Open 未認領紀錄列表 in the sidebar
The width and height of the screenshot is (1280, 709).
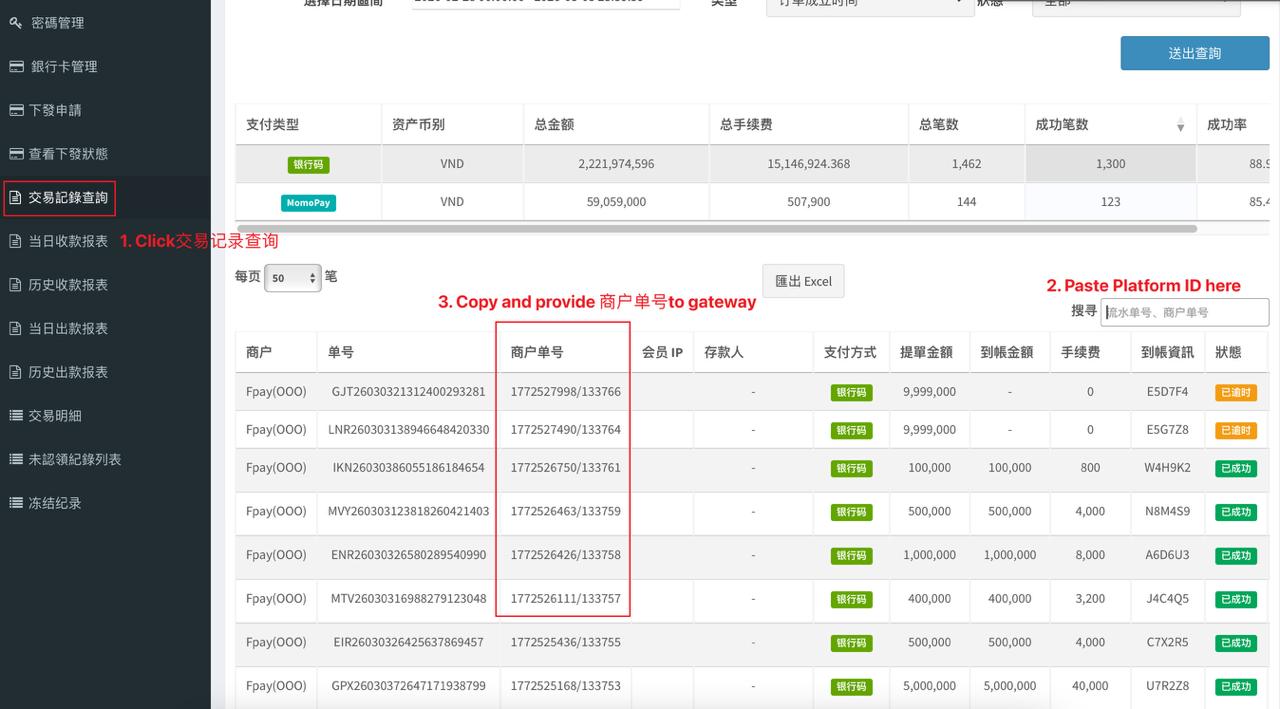[x=75, y=459]
